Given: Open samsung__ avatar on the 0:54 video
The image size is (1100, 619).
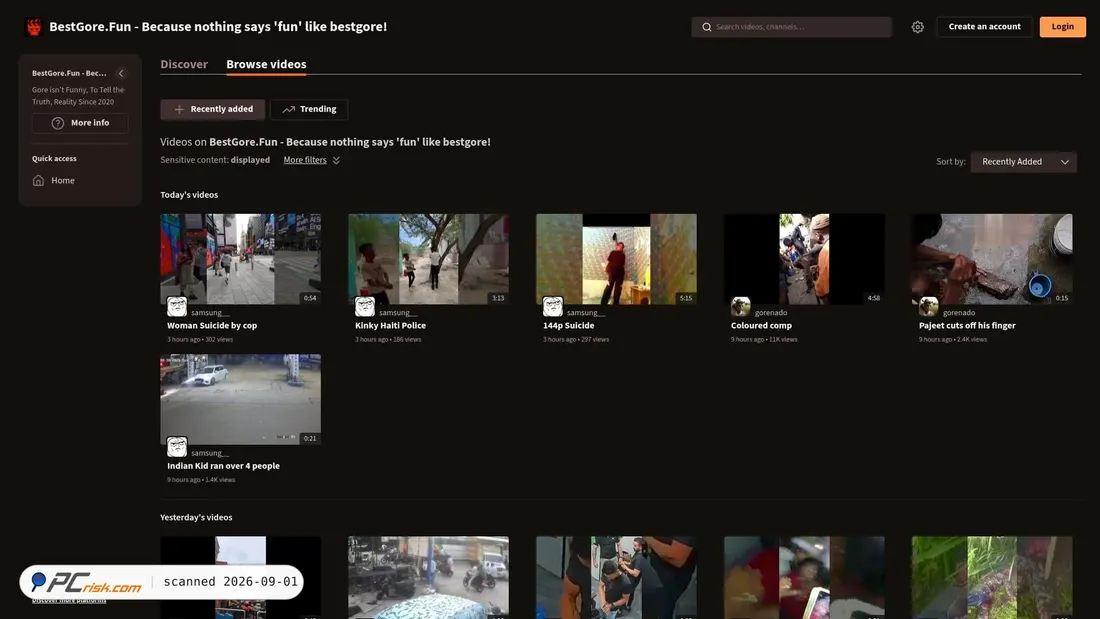Looking at the screenshot, I should pos(177,307).
